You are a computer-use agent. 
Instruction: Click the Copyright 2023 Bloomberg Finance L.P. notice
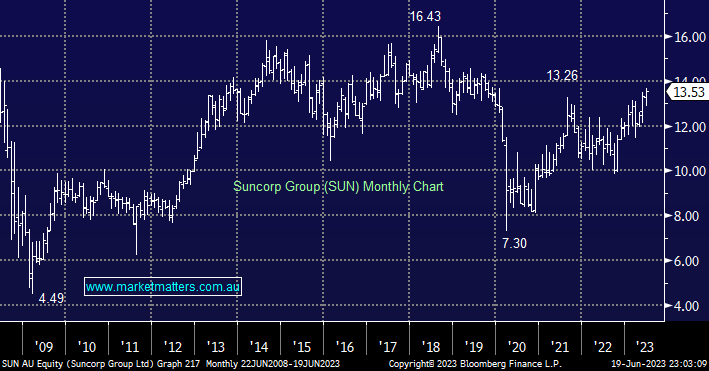tap(475, 364)
